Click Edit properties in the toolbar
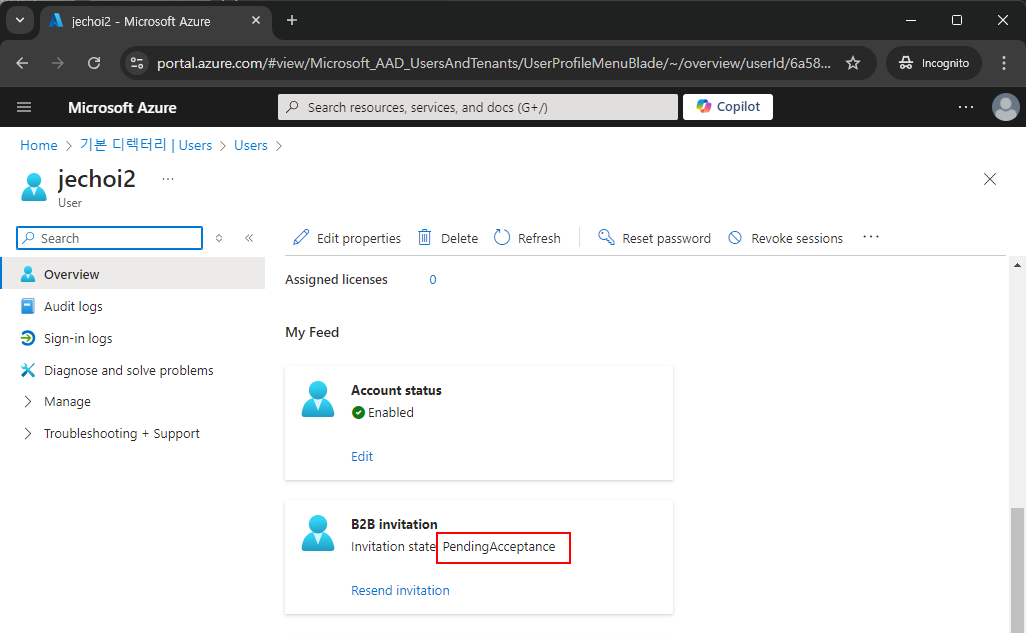 (347, 238)
